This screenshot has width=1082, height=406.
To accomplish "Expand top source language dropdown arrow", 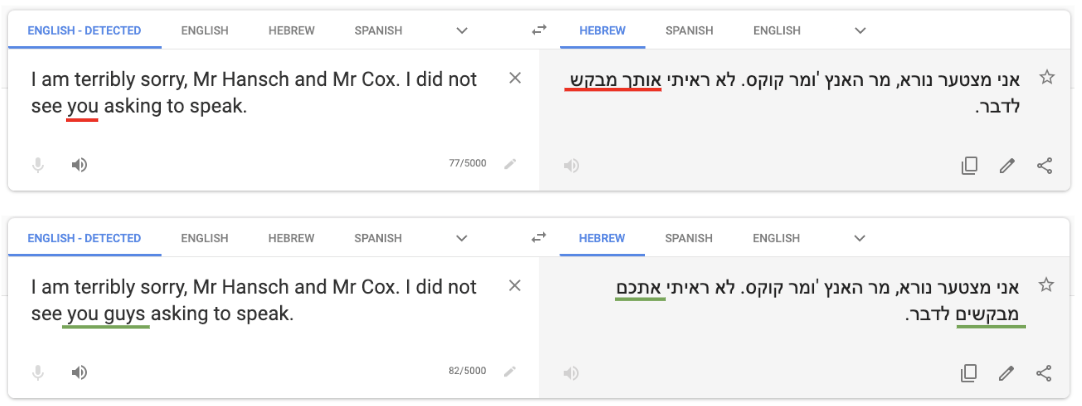I will pos(462,31).
